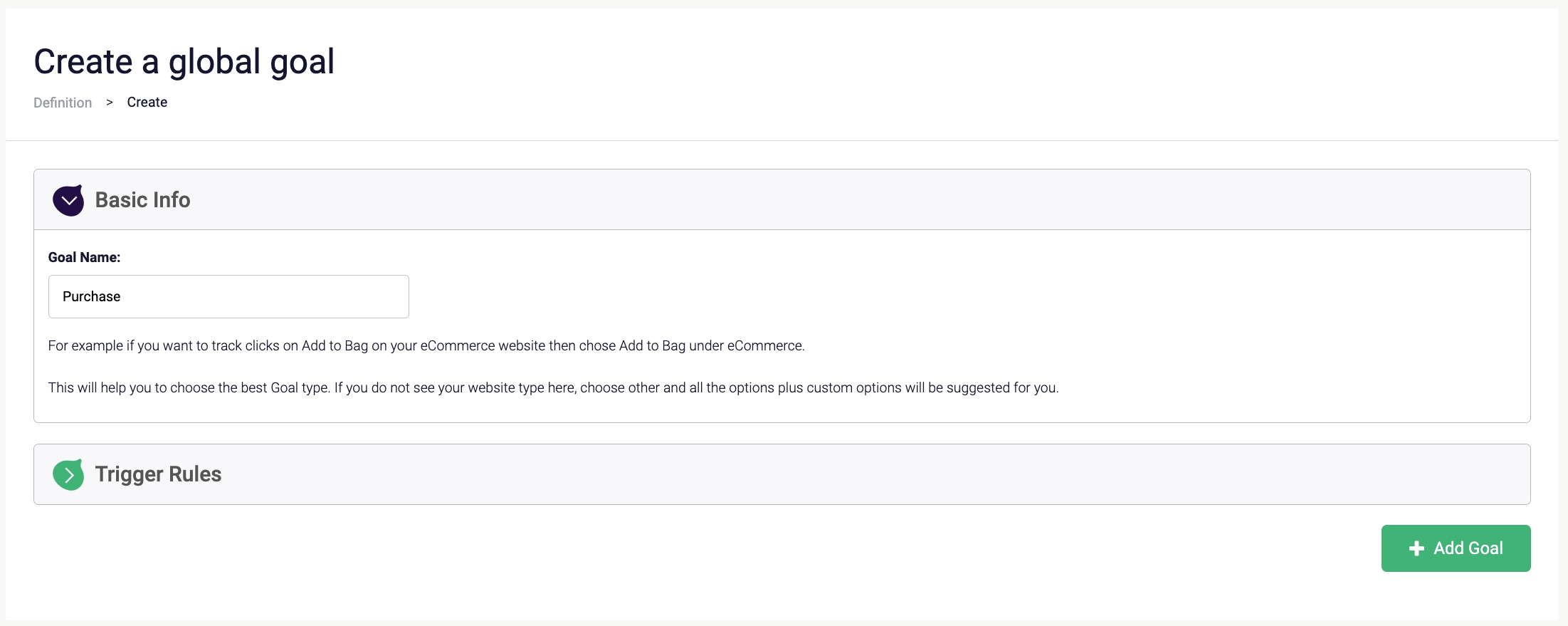Collapse the Basic Info section chevron icon
The image size is (1568, 626).
pyautogui.click(x=68, y=200)
